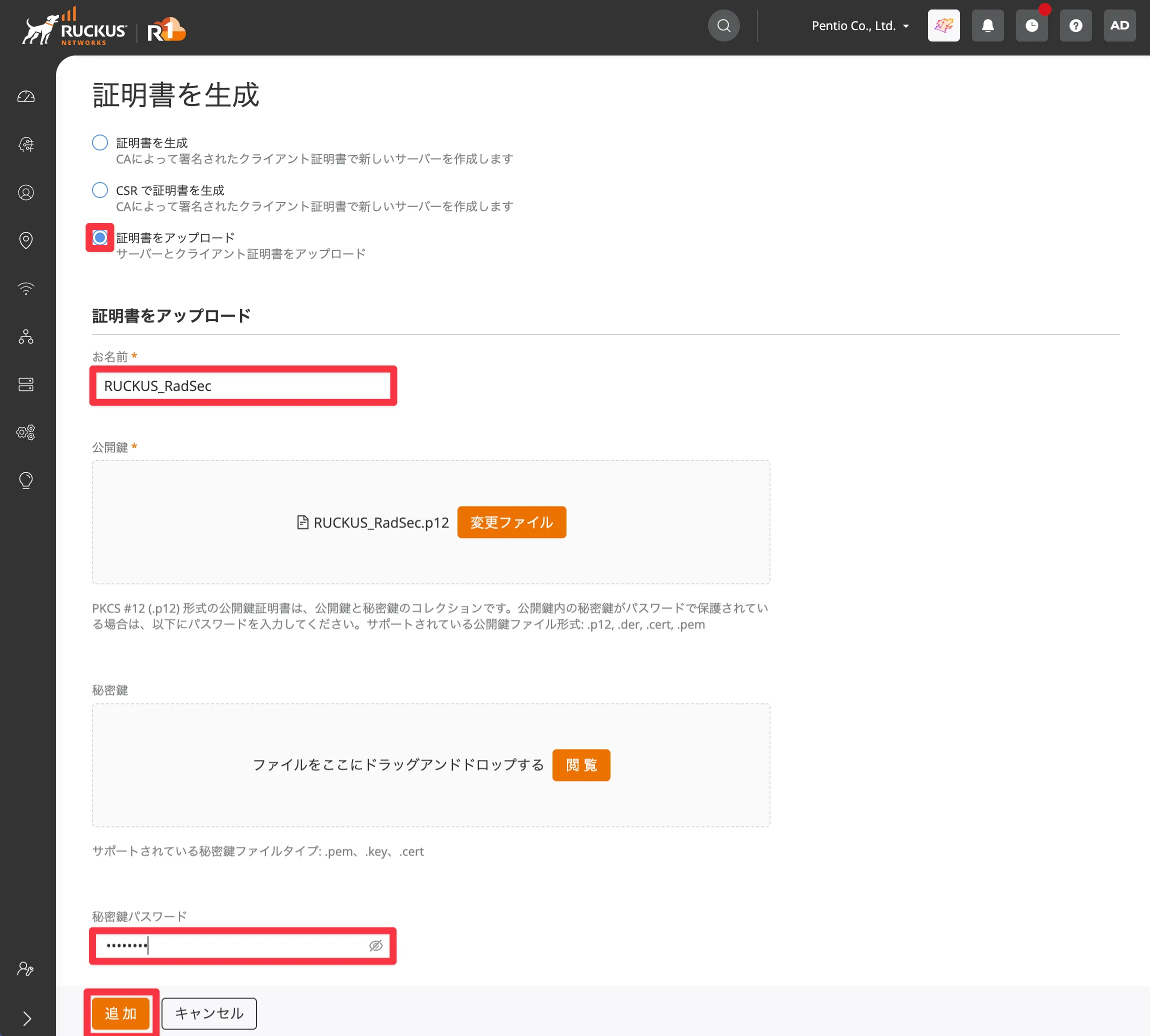This screenshot has width=1150, height=1036.
Task: Click the お名前 input field with RUCKUS_RadSec
Action: [x=243, y=386]
